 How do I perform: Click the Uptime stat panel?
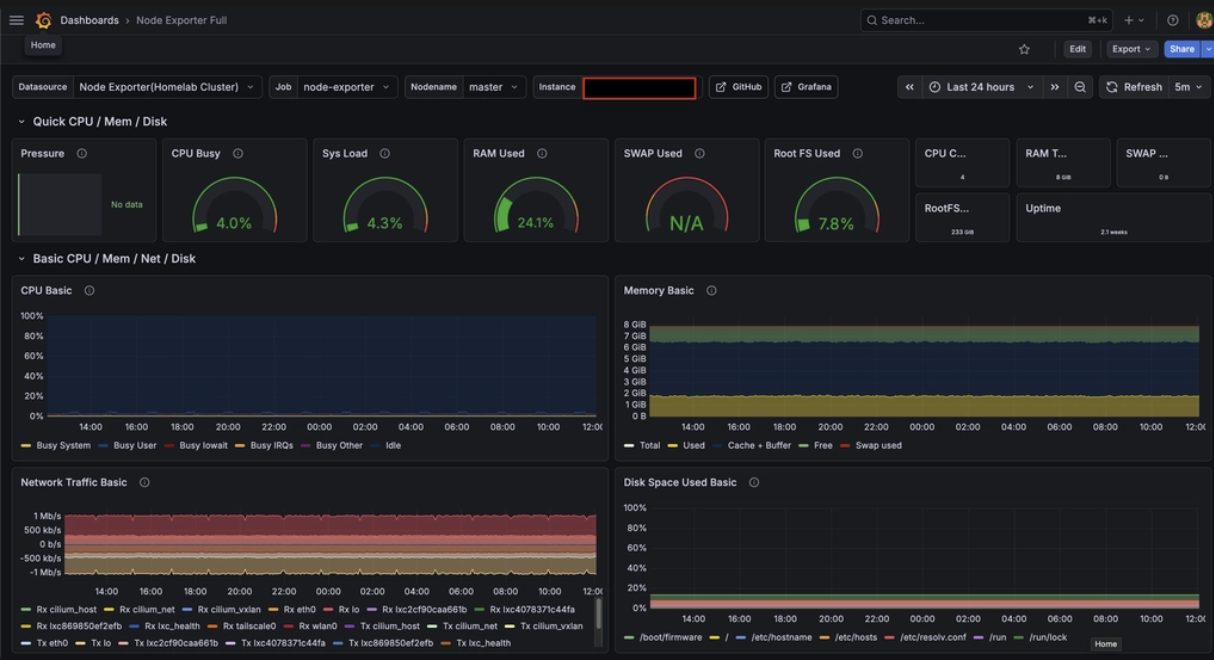click(x=1113, y=218)
